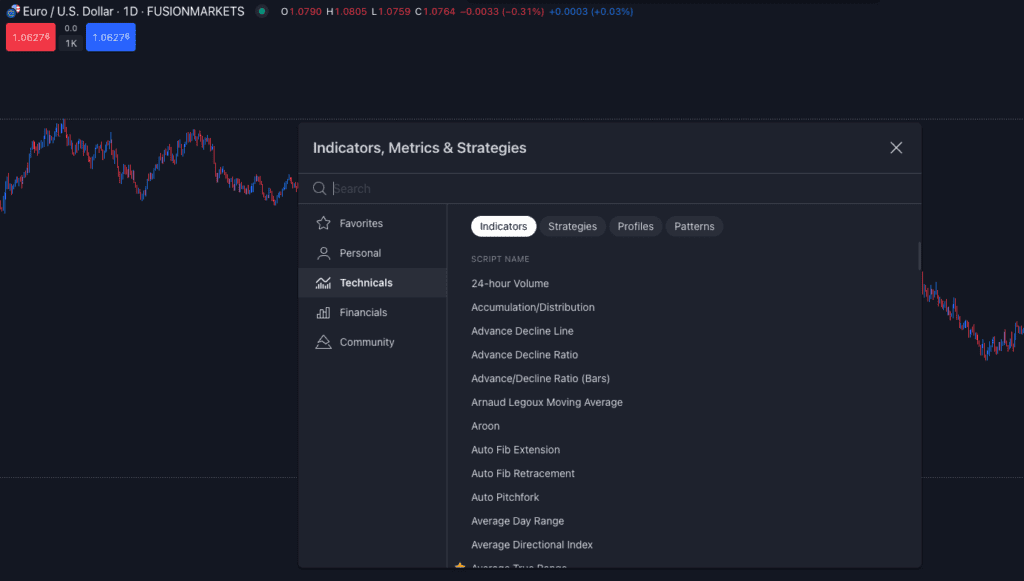Viewport: 1024px width, 581px height.
Task: Focus the Search indicators input field
Action: (x=624, y=189)
